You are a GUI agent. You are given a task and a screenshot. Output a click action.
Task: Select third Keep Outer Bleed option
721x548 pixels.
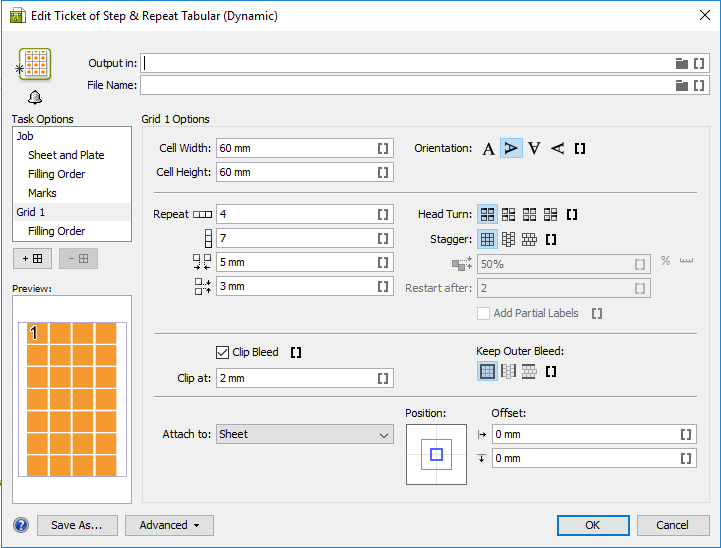[529, 371]
